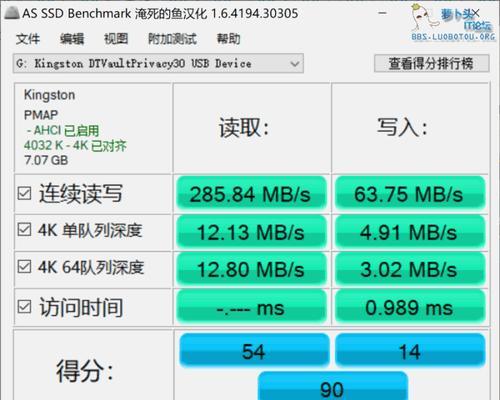Expand the drive selection dropdown arrow
The height and width of the screenshot is (400, 500).
point(295,63)
